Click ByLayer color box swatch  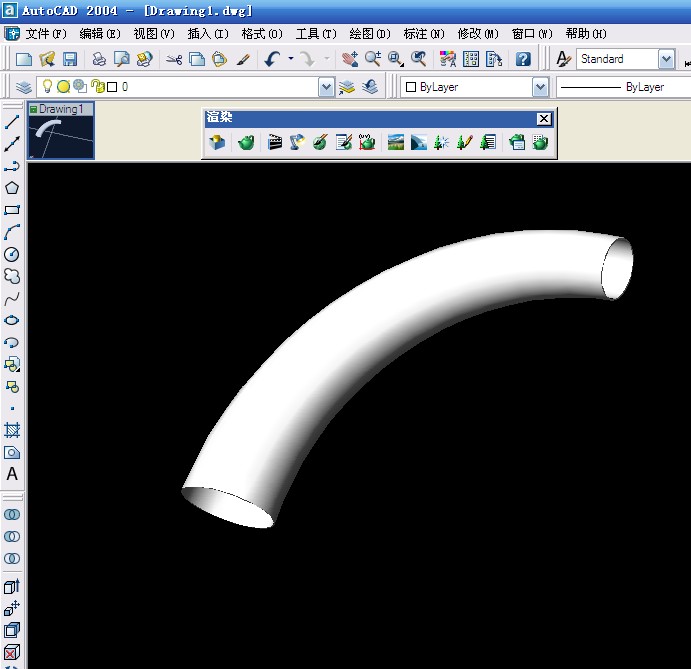411,87
